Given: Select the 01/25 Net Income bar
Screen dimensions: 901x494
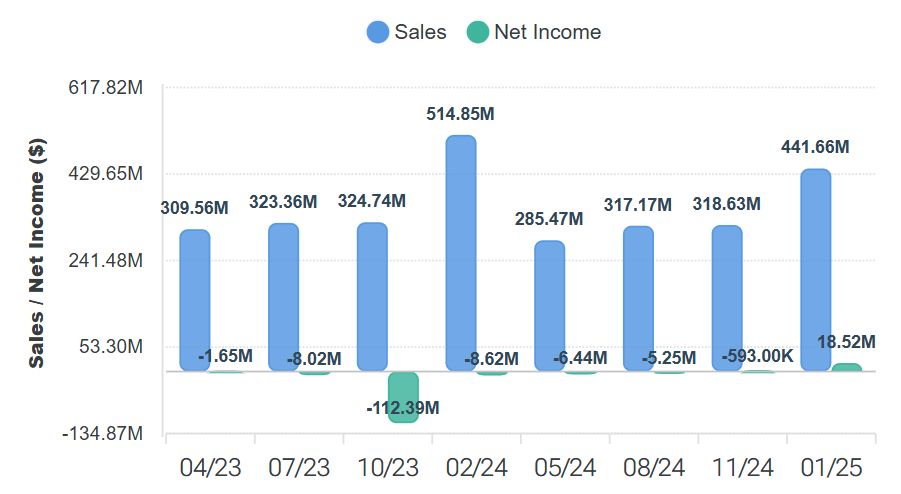Looking at the screenshot, I should [x=846, y=367].
